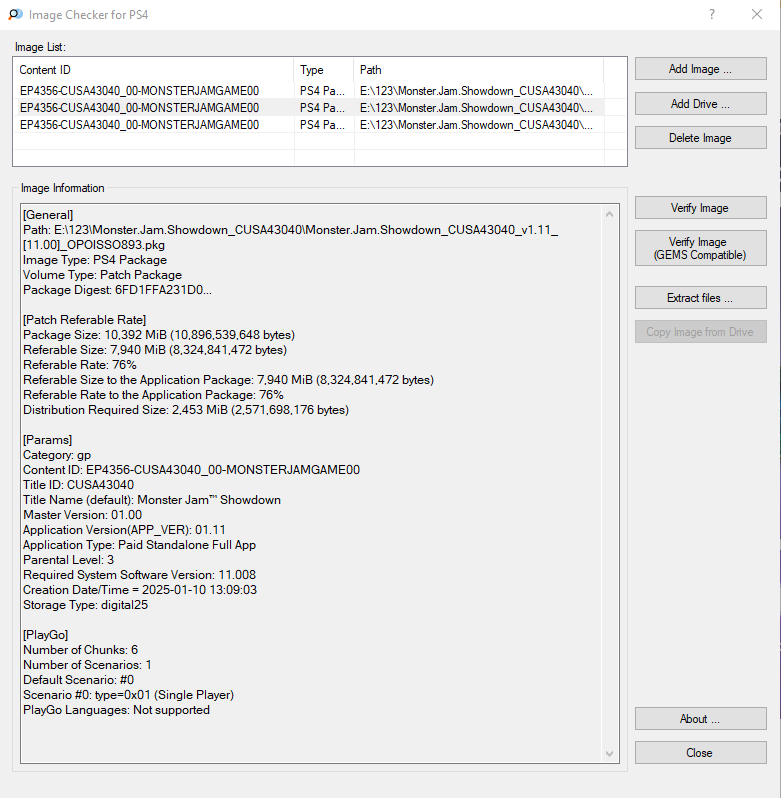Click the PlayGo Languages: Not supported line
The image size is (781, 798).
coord(117,710)
